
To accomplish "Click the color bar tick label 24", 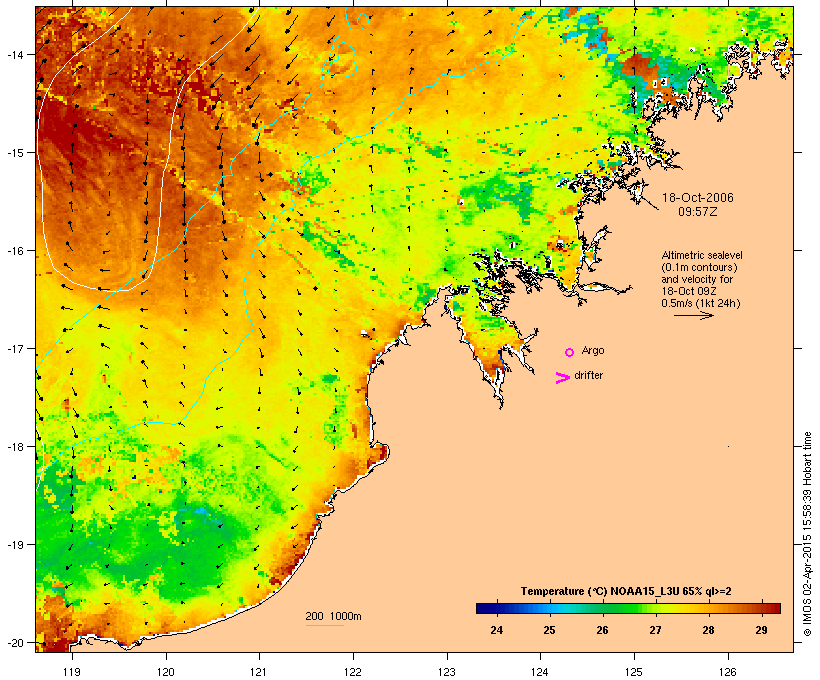I will (x=496, y=630).
